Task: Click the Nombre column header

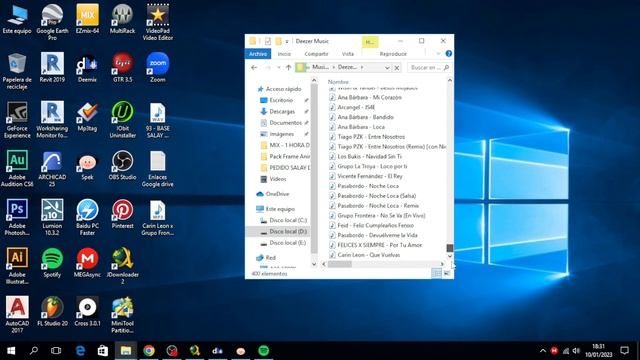Action: point(338,82)
